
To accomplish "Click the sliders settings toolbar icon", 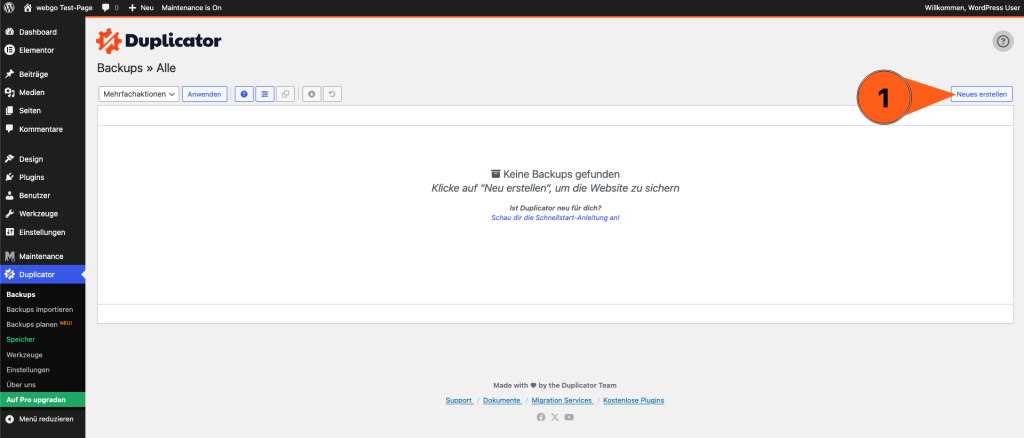I will coord(264,95).
